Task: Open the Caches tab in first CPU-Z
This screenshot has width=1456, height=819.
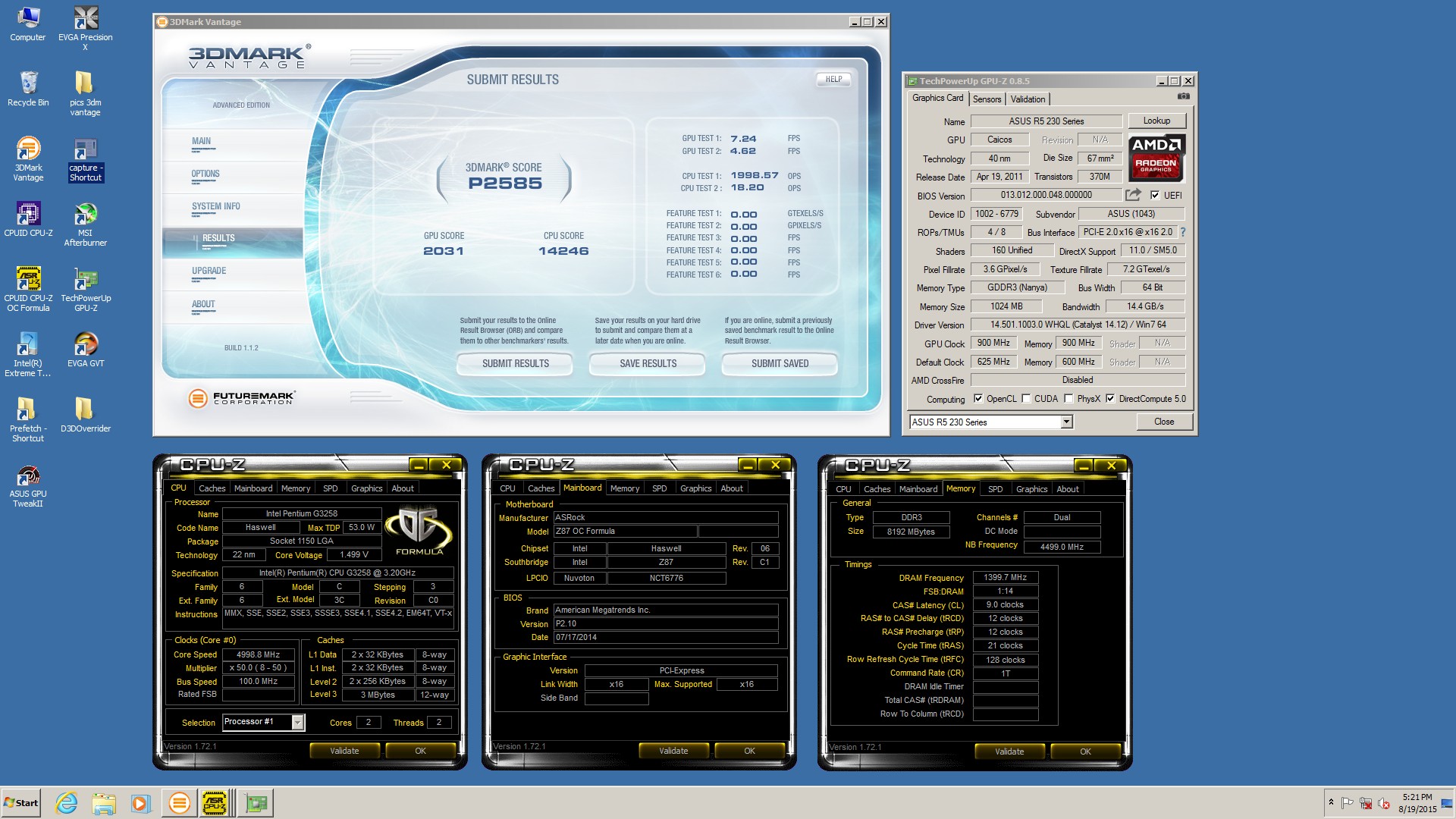Action: (212, 488)
